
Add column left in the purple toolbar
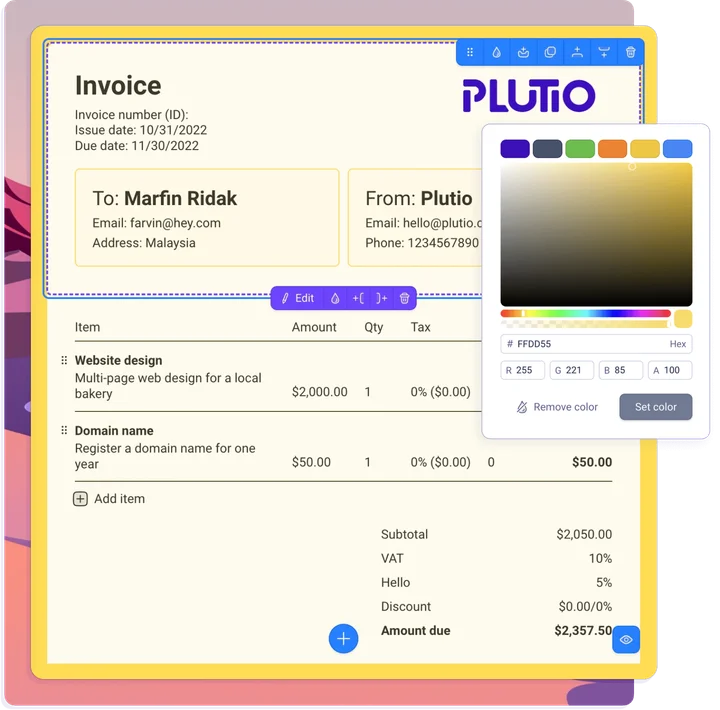[x=358, y=298]
